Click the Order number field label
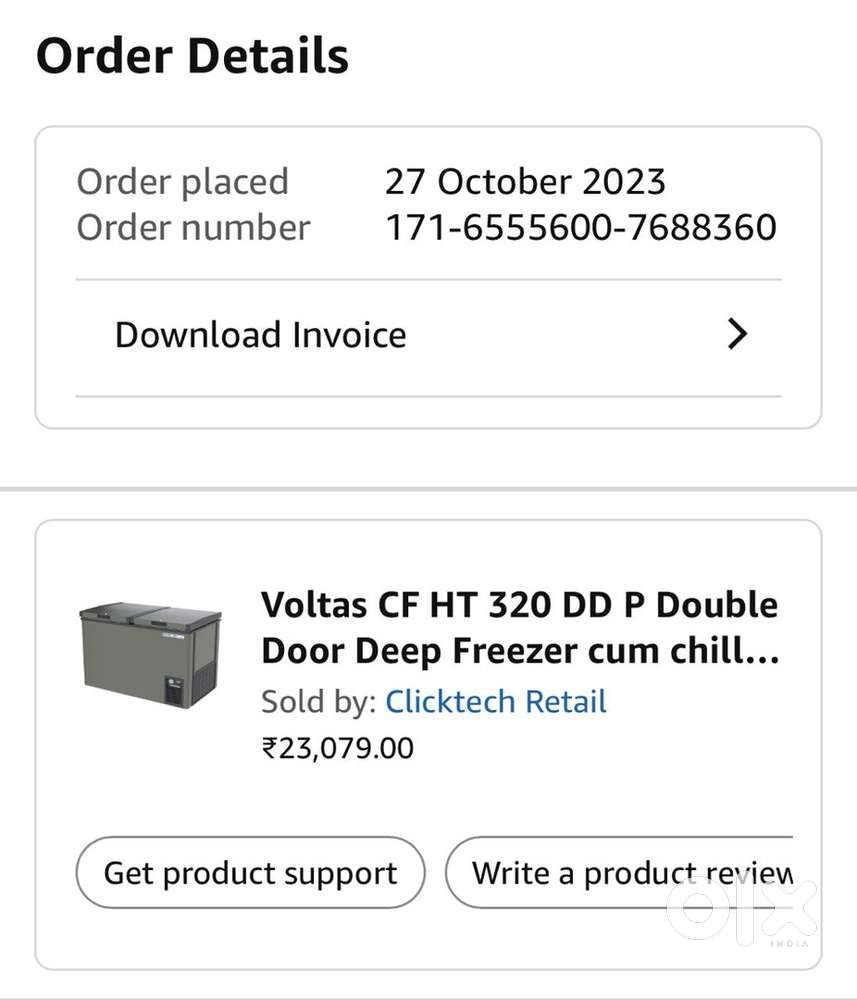Image resolution: width=857 pixels, height=1000 pixels. point(193,227)
